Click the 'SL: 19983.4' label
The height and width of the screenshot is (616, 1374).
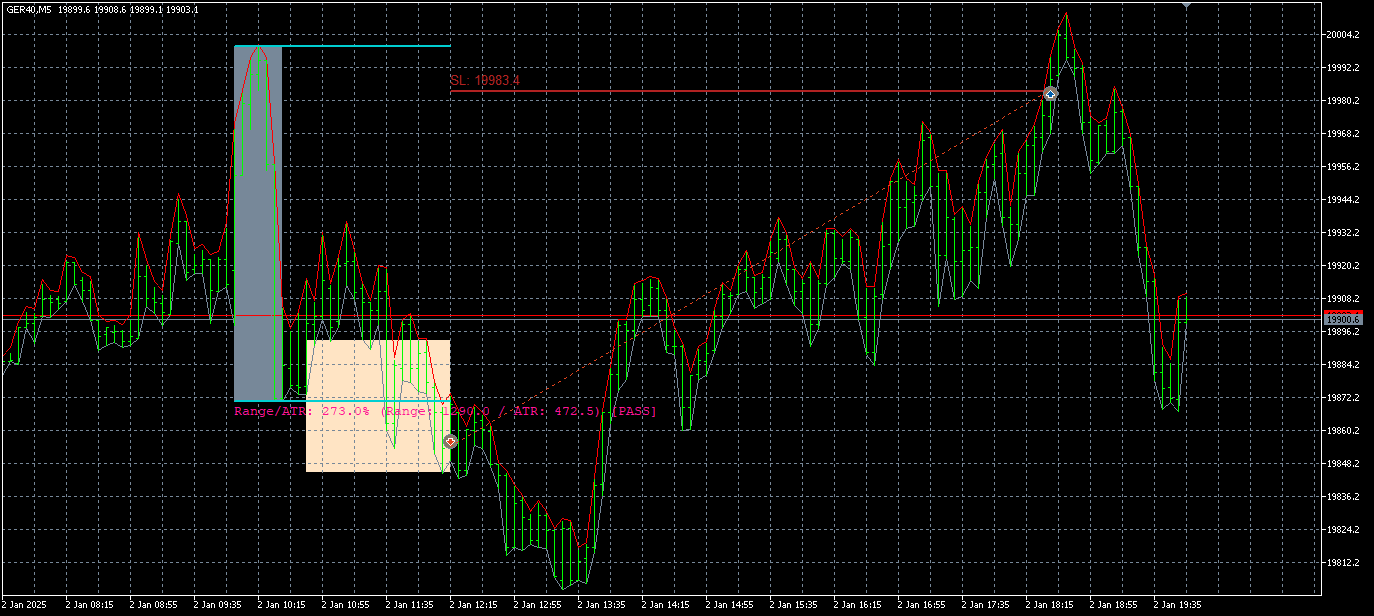[485, 80]
